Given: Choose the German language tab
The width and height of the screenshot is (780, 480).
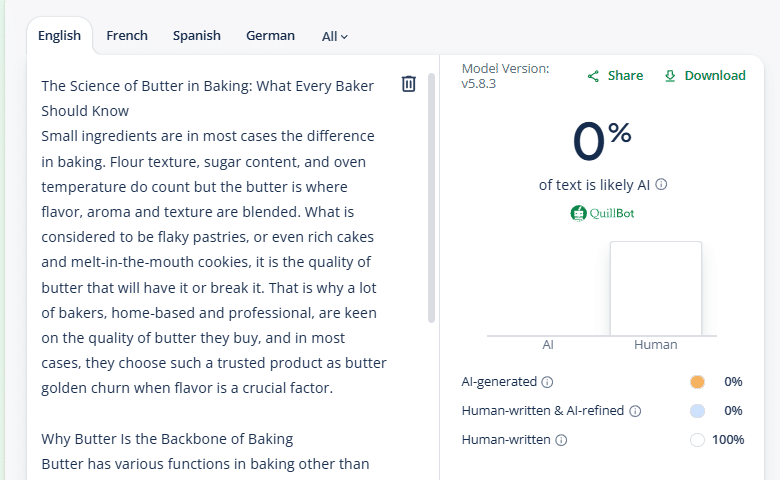Looking at the screenshot, I should pyautogui.click(x=270, y=36).
